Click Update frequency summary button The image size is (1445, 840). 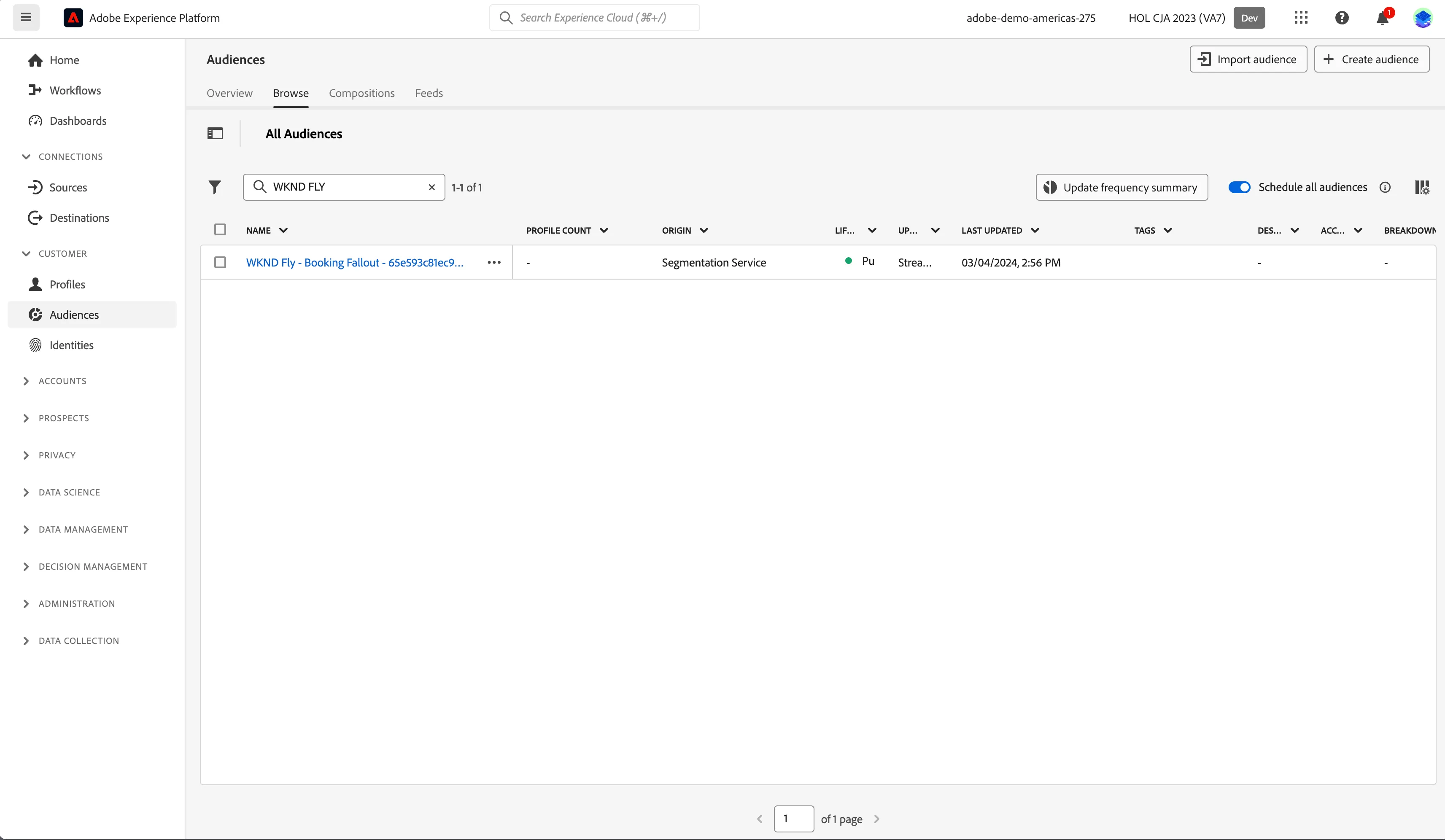(x=1121, y=187)
